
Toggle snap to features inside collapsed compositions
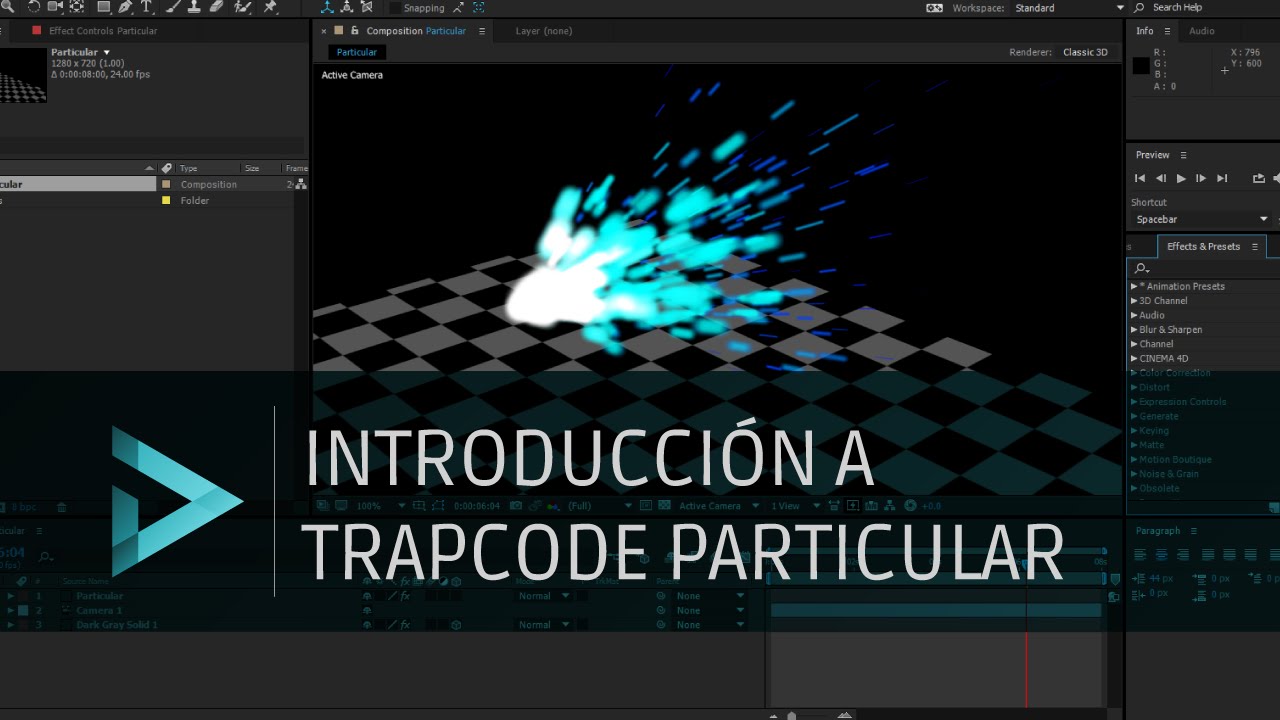pyautogui.click(x=479, y=7)
